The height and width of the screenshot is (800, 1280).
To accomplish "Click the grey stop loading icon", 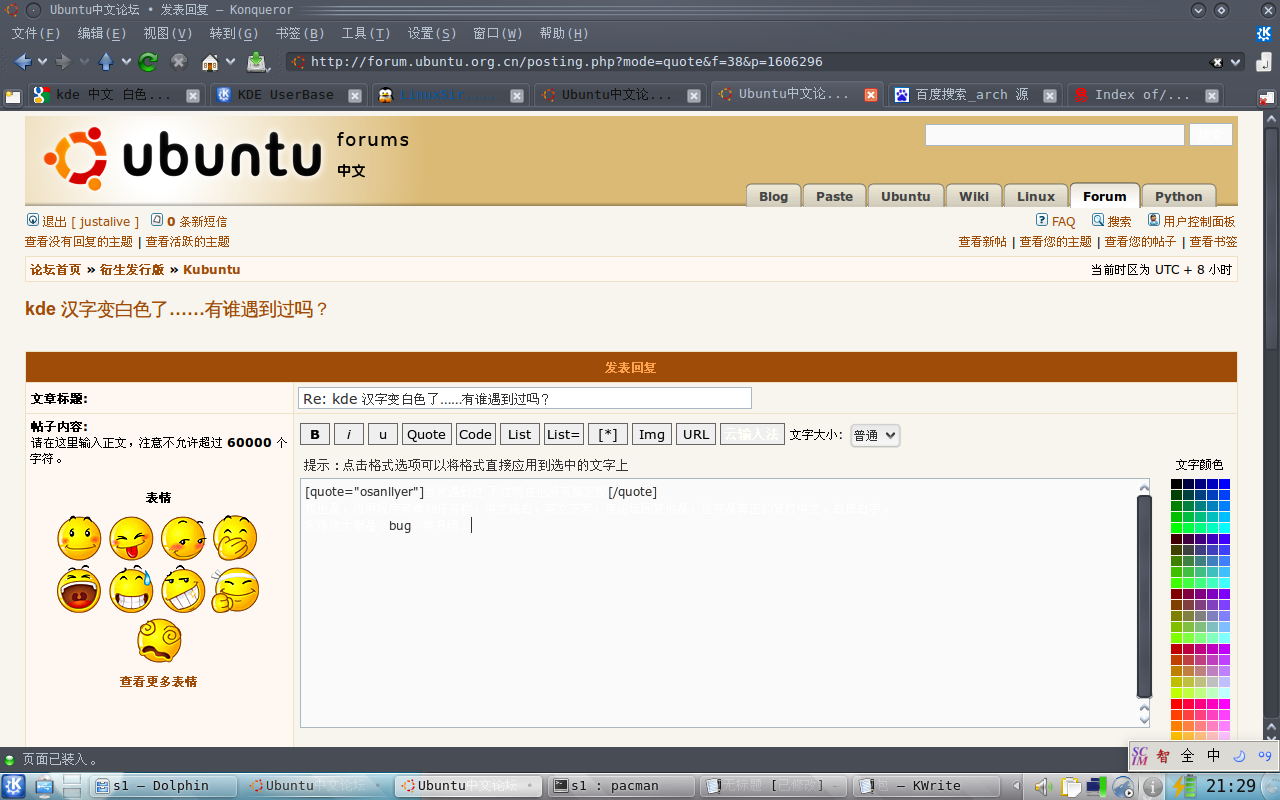I will [179, 62].
